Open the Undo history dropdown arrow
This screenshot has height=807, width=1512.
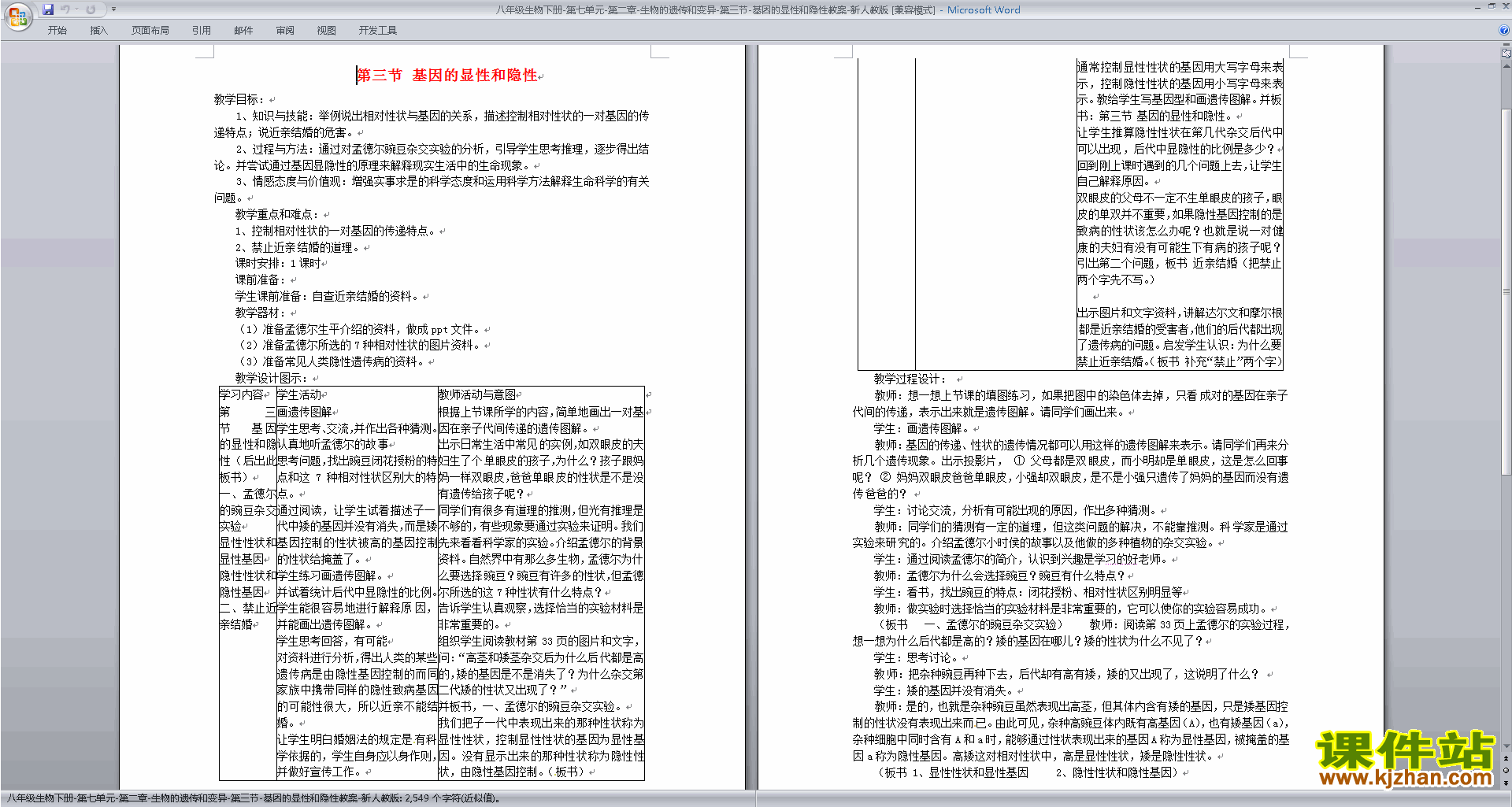[77, 9]
